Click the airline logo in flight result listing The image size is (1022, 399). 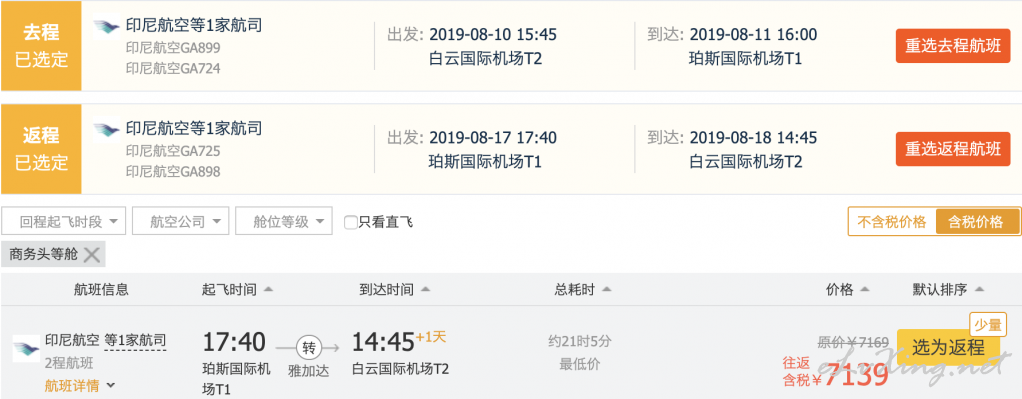pyautogui.click(x=26, y=347)
